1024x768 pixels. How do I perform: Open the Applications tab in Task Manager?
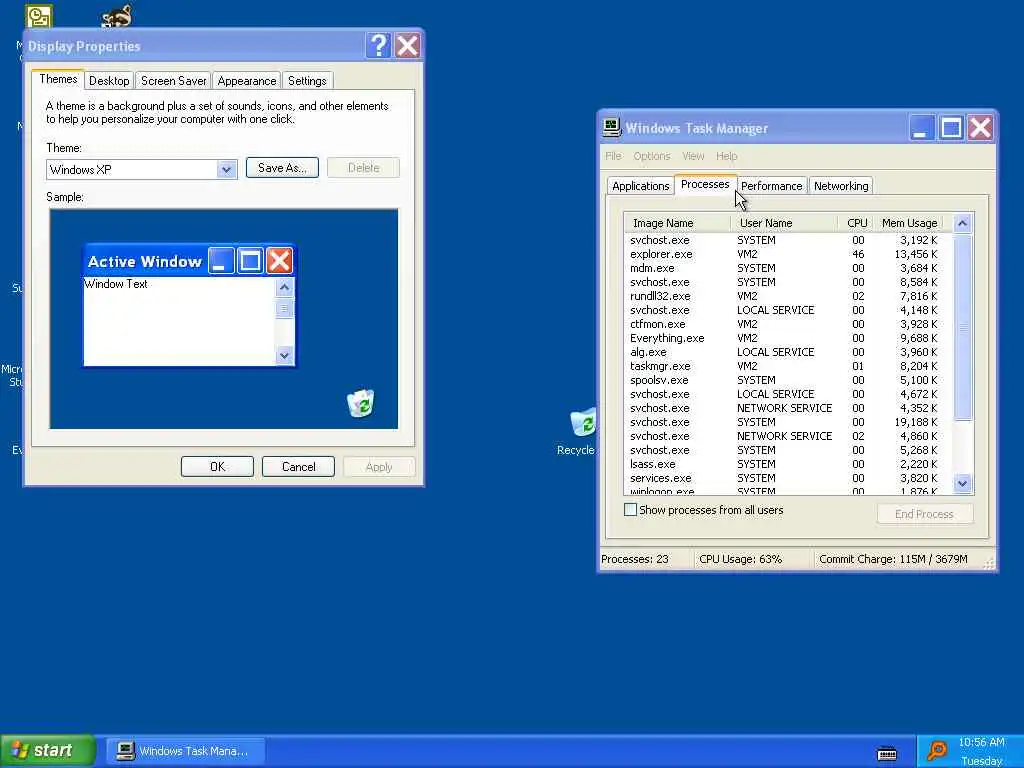pyautogui.click(x=641, y=186)
